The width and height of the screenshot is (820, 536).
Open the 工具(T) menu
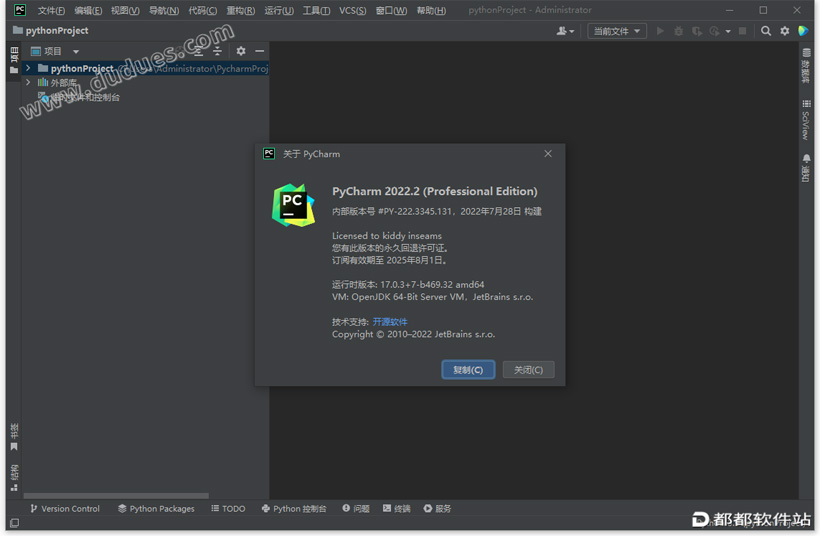pos(316,10)
